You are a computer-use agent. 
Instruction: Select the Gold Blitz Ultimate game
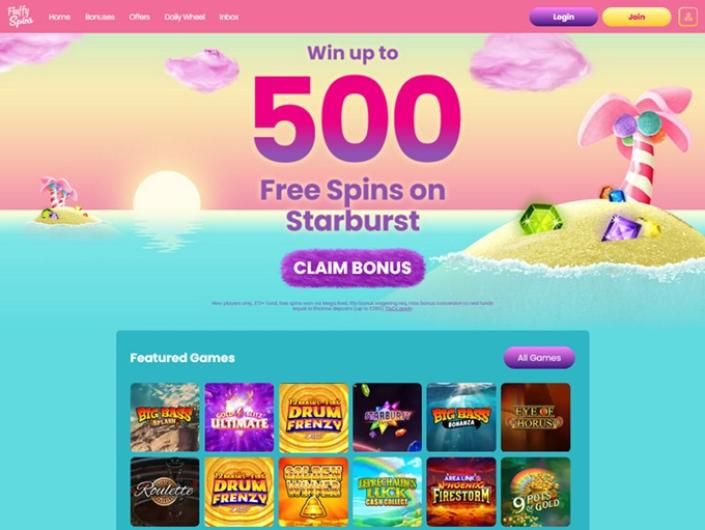tap(239, 417)
